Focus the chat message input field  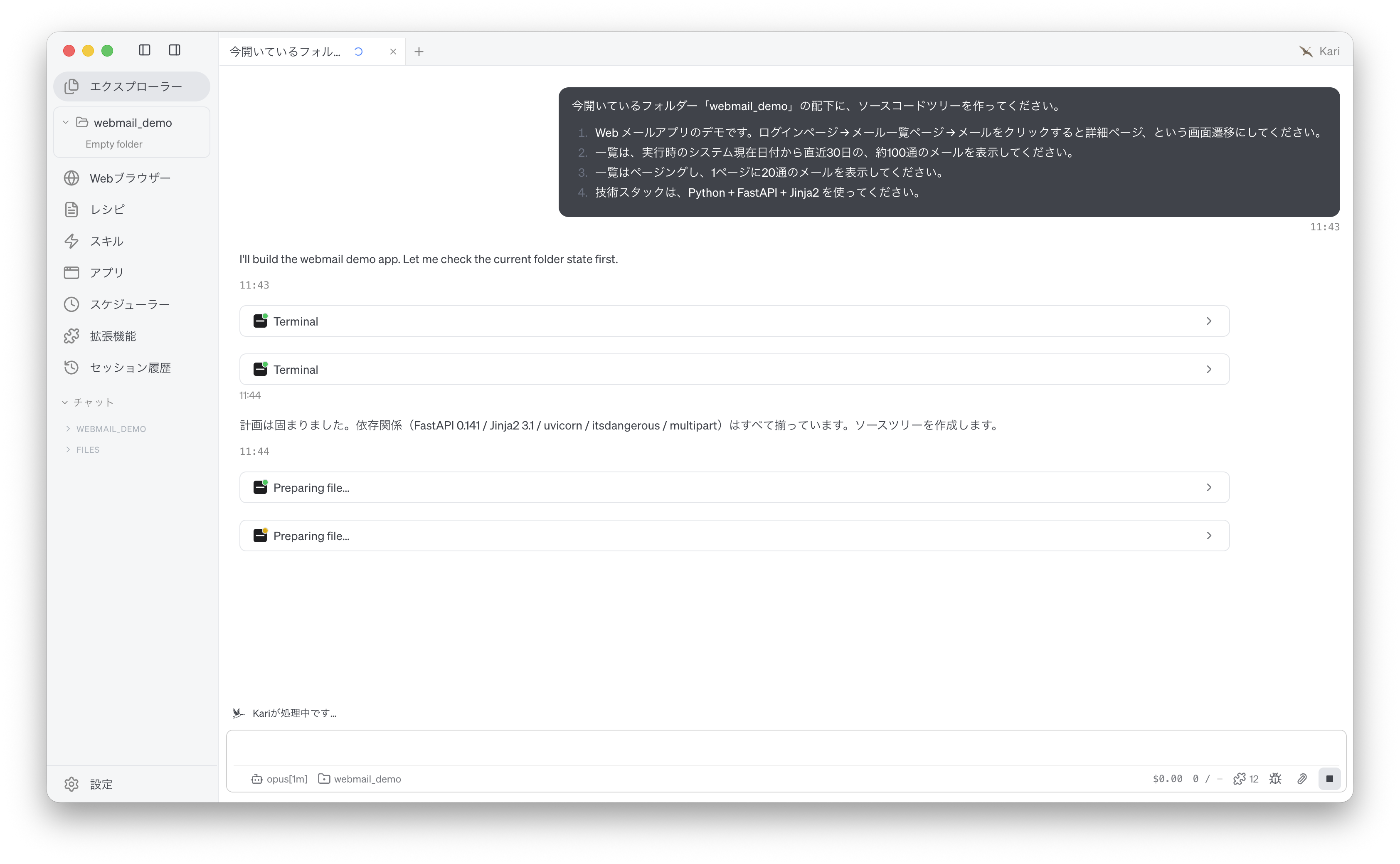[786, 748]
